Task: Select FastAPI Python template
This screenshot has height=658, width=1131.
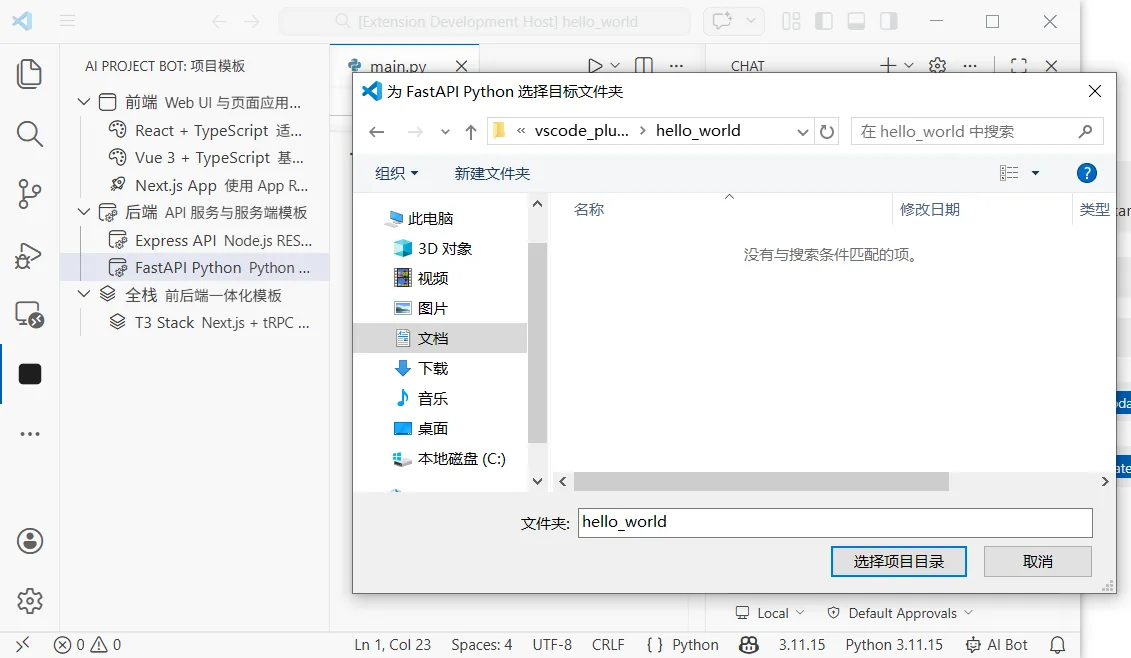Action: (x=195, y=268)
